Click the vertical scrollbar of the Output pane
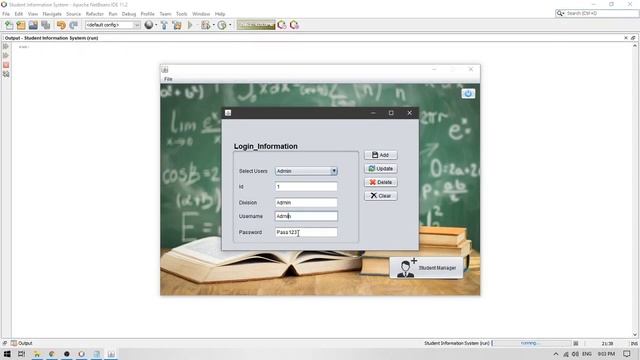The height and width of the screenshot is (360, 640). click(635, 190)
